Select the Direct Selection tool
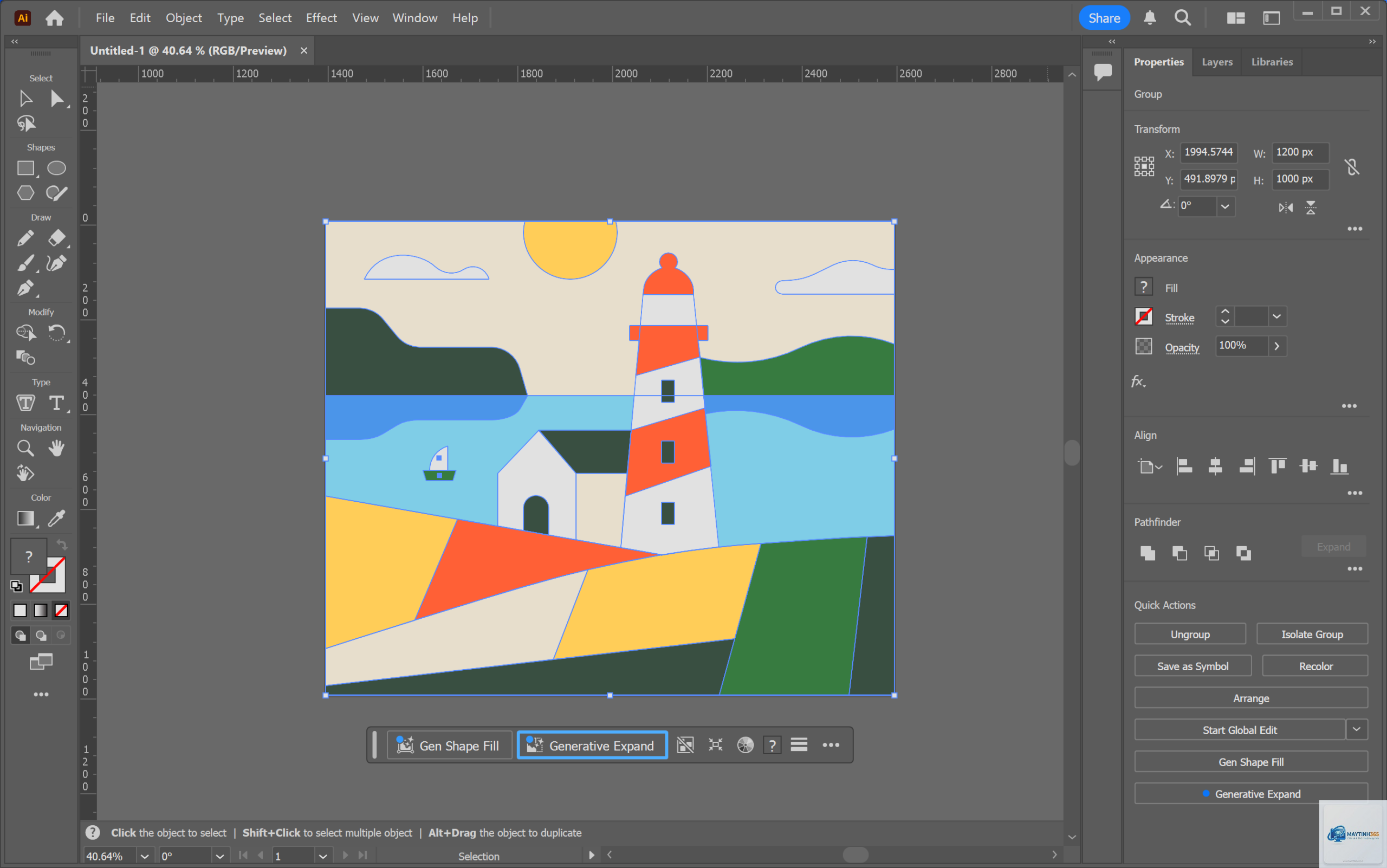 (56, 99)
